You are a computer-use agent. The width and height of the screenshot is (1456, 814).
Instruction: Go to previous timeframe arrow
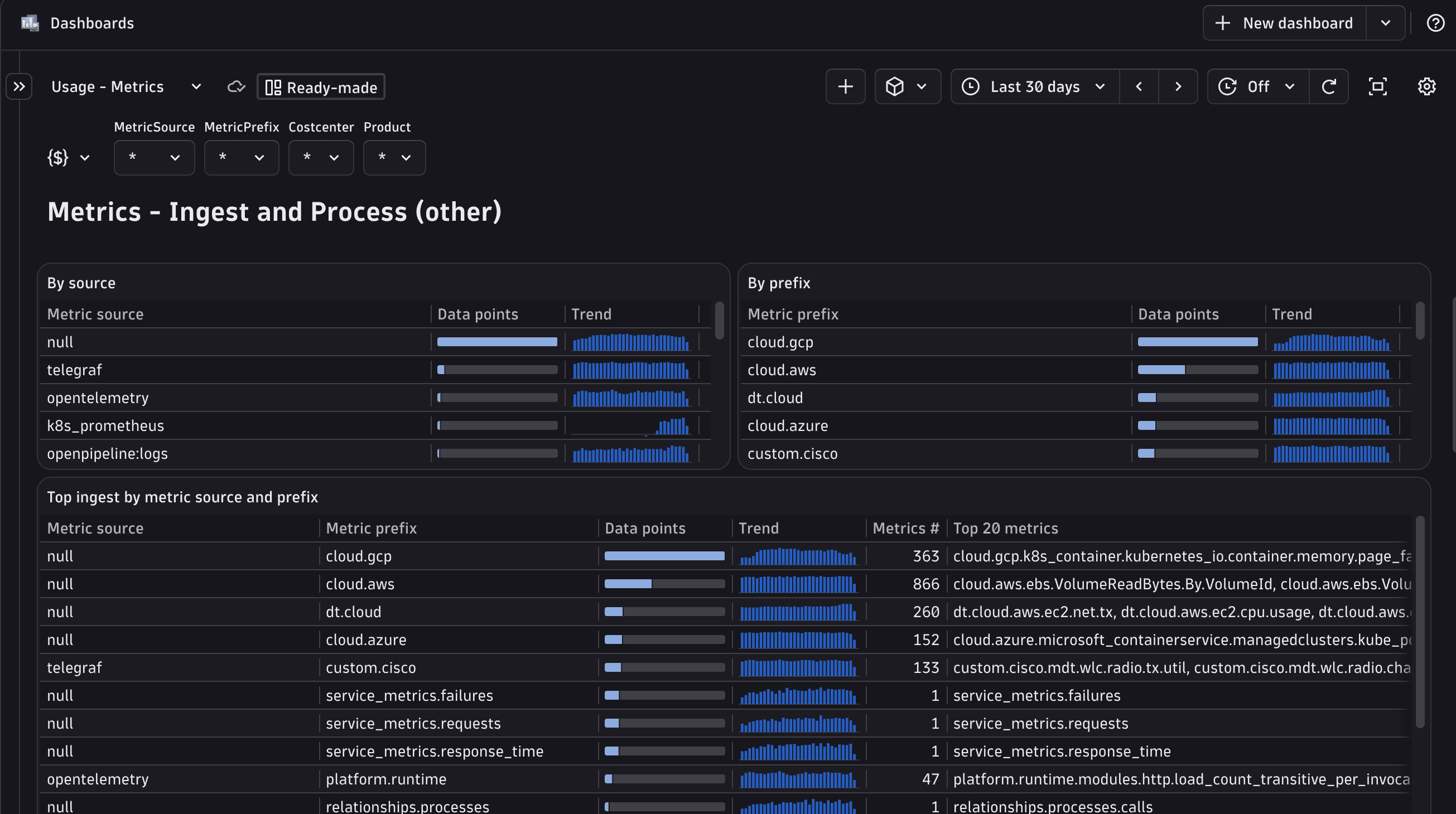pos(1139,86)
